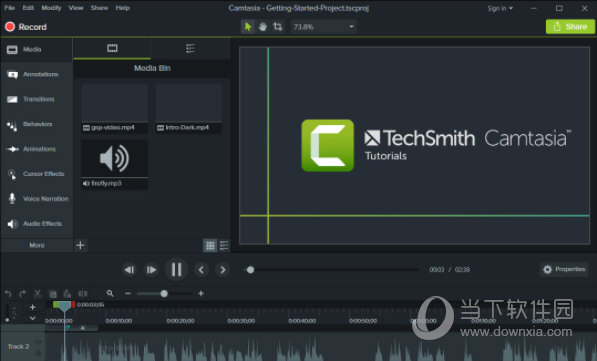Expand the More tools list

pos(37,245)
